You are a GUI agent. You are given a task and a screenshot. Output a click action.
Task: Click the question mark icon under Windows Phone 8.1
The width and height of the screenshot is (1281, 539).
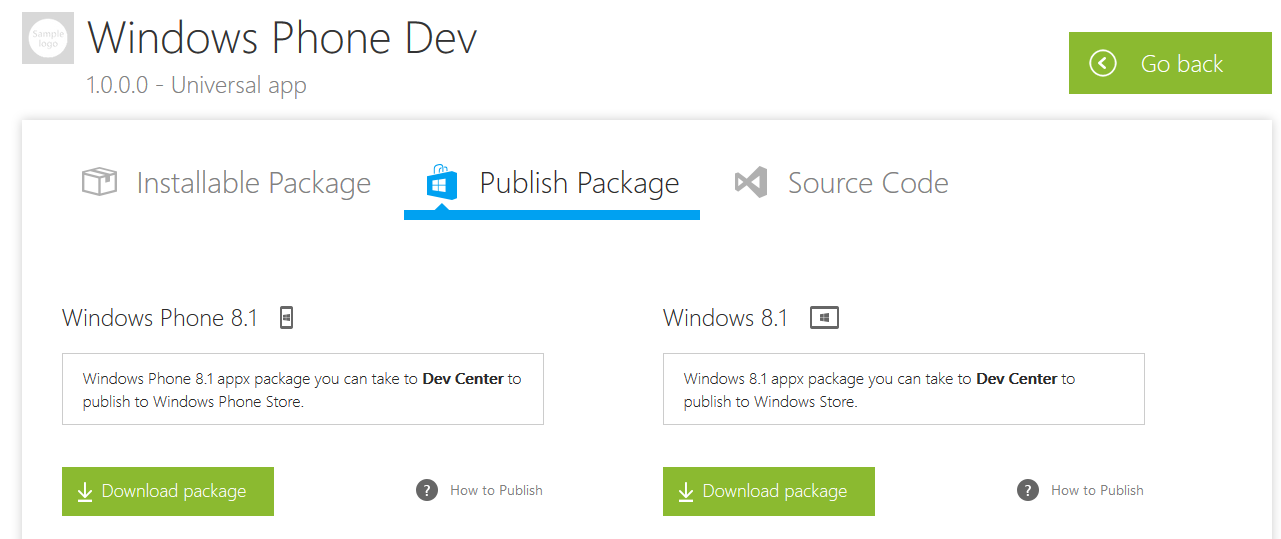427,490
